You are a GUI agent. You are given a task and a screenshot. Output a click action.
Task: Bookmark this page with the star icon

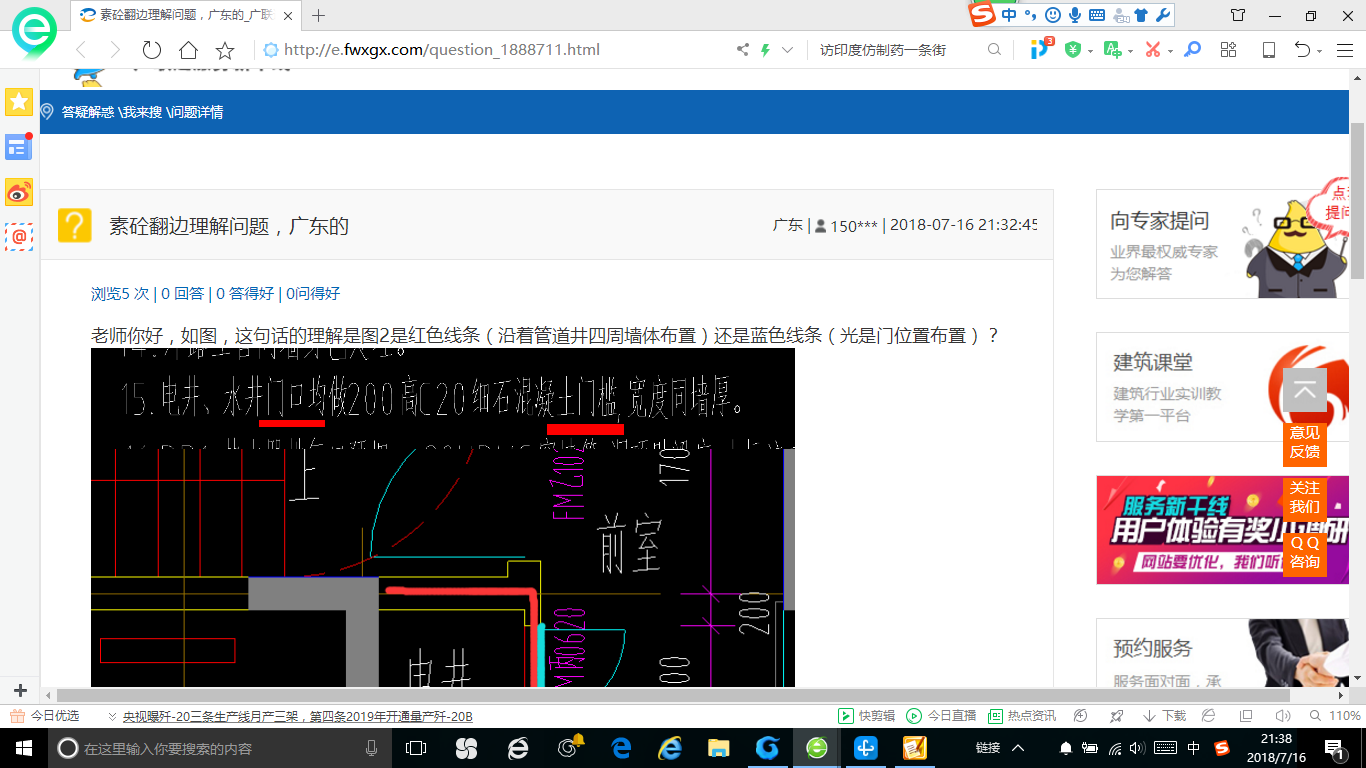pyautogui.click(x=225, y=50)
